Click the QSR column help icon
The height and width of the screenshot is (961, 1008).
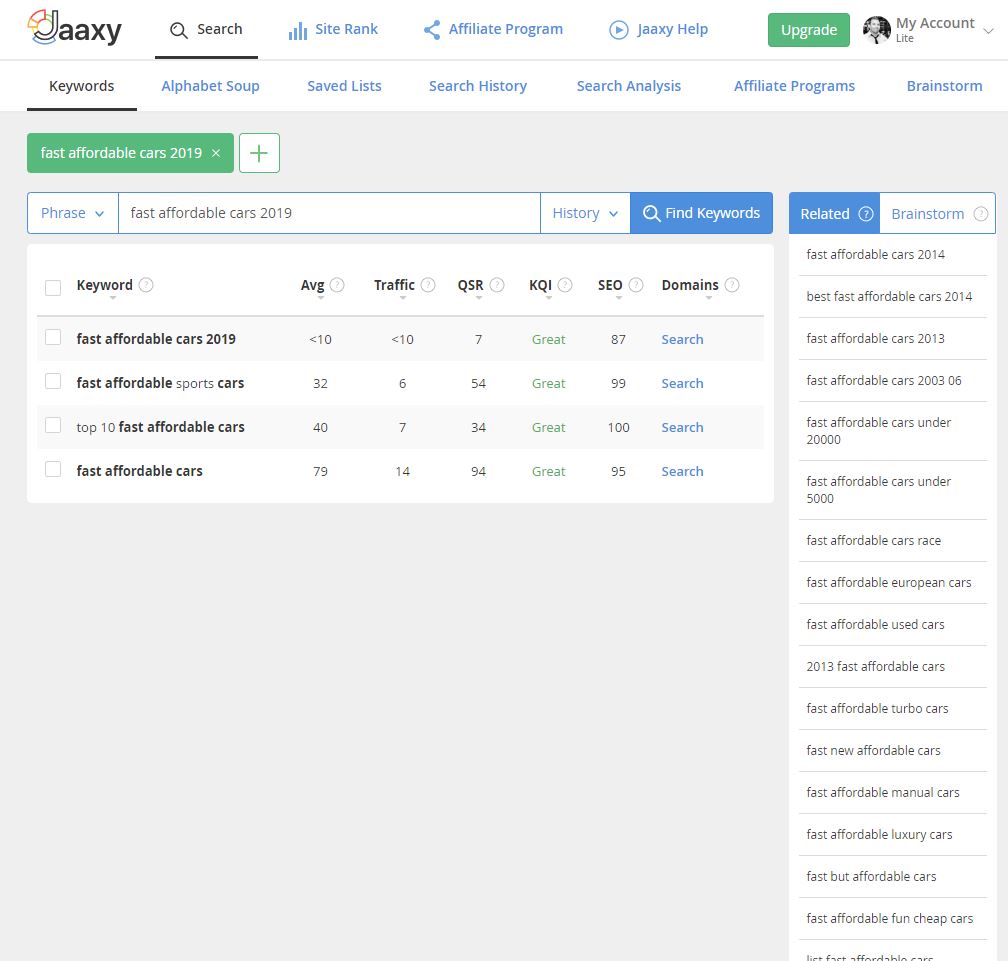[x=497, y=284]
